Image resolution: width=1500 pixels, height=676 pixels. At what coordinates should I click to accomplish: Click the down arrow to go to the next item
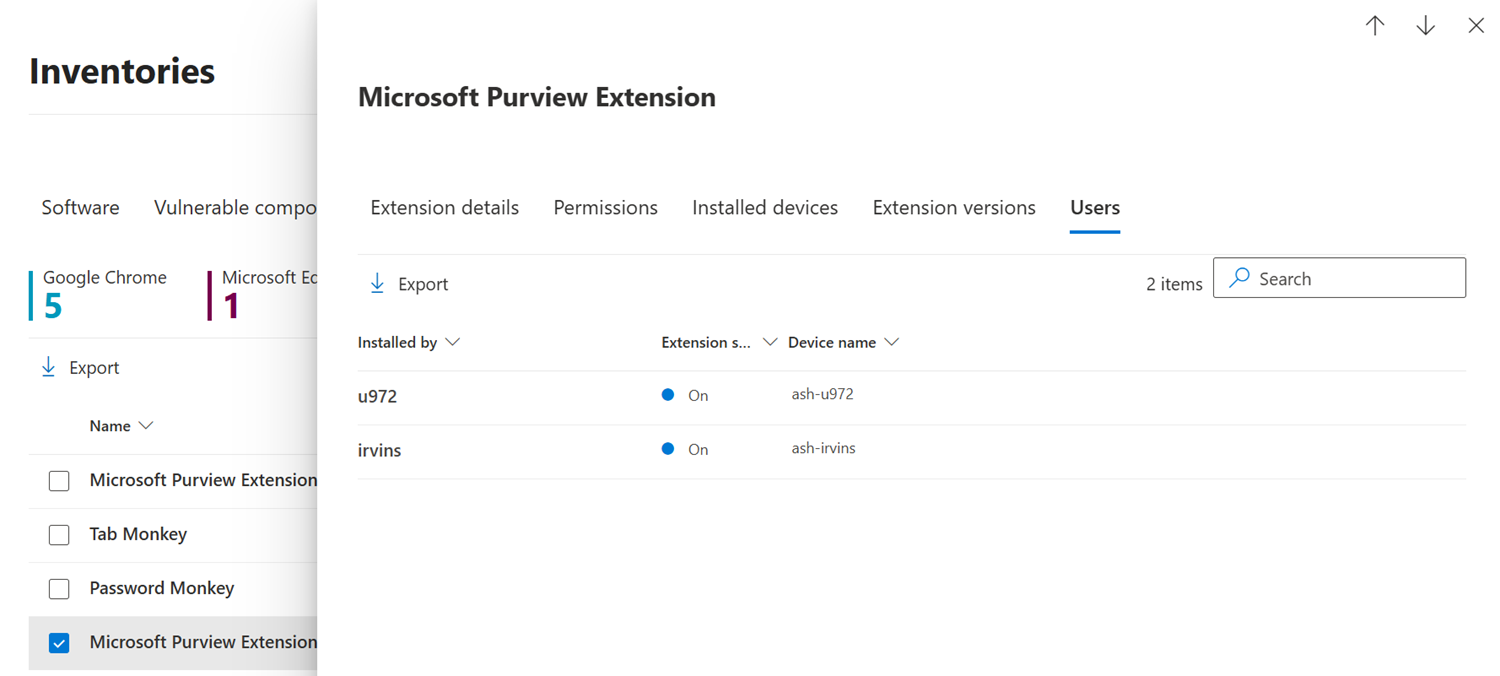pyautogui.click(x=1426, y=26)
